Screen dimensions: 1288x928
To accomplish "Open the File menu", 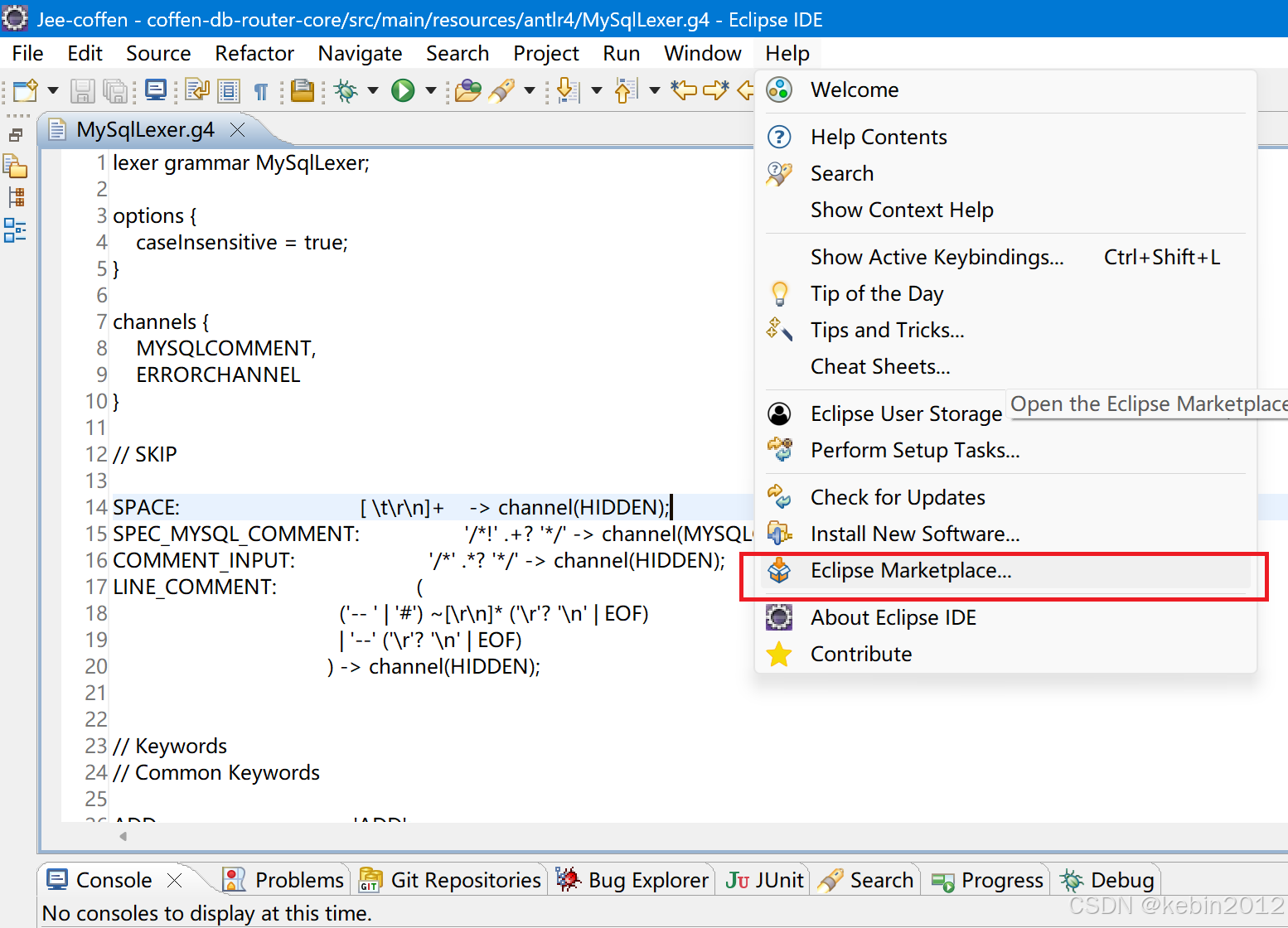I will point(27,54).
